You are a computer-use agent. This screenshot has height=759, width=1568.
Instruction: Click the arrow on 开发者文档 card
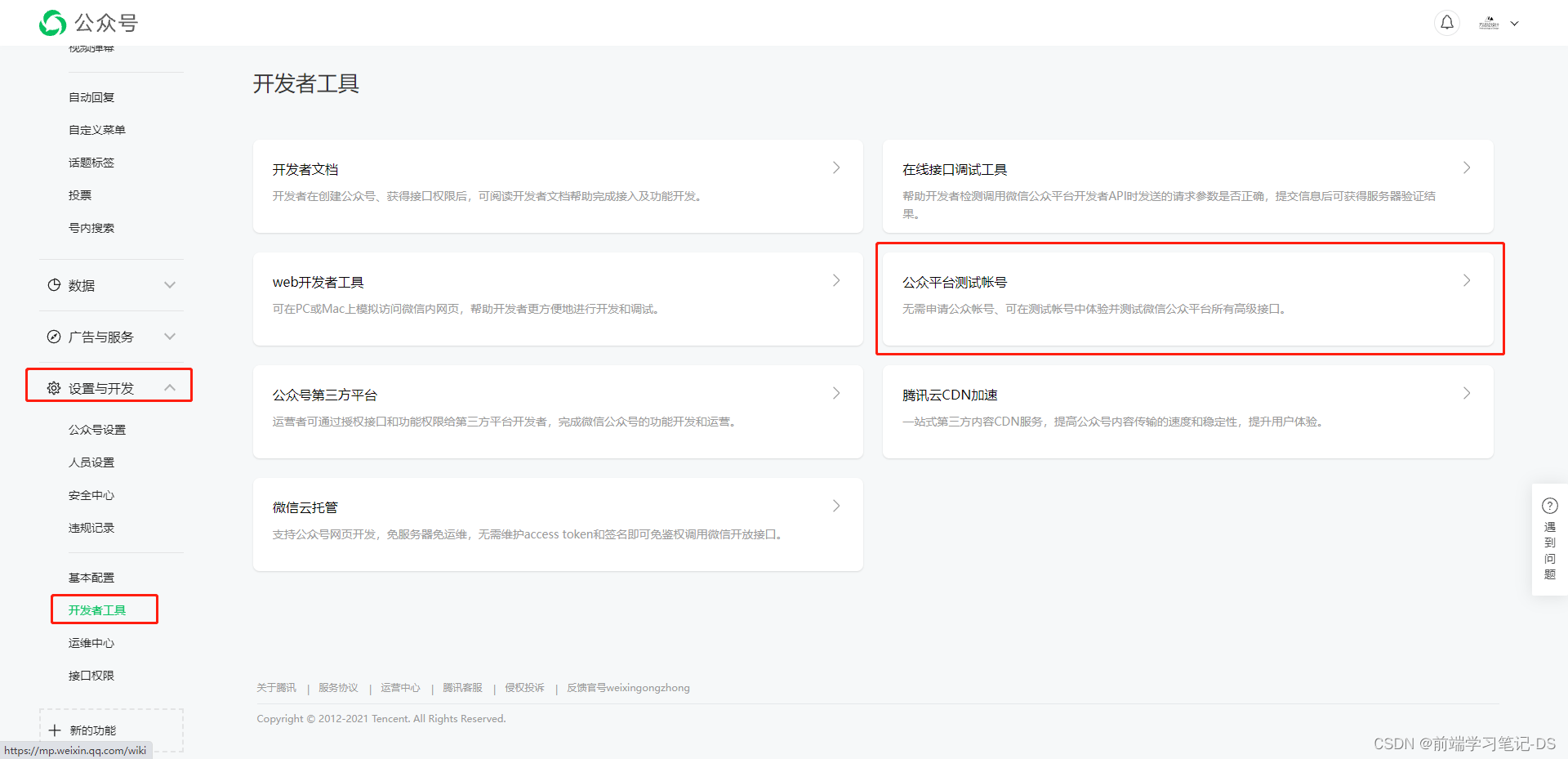pyautogui.click(x=836, y=167)
